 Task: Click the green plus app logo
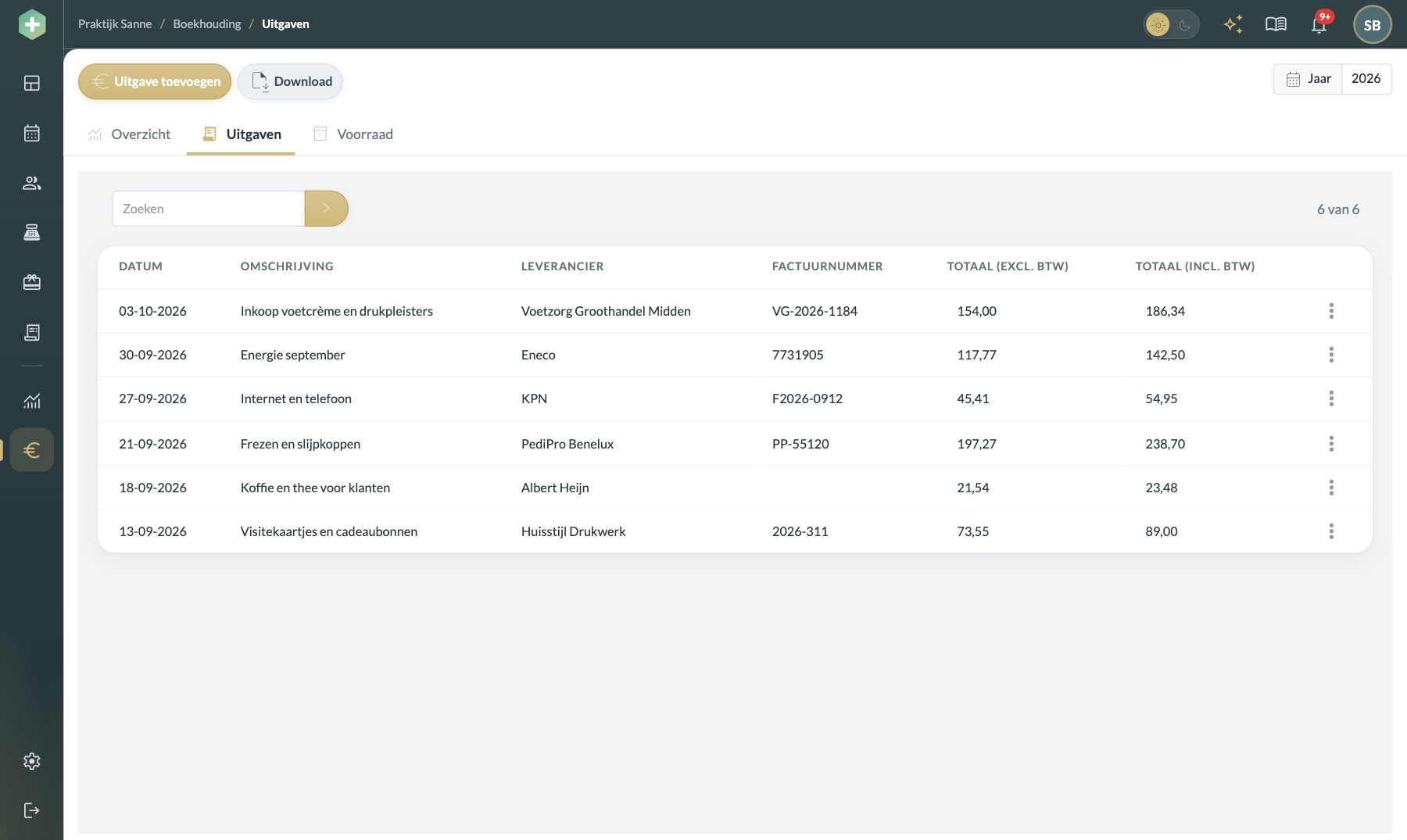point(32,24)
